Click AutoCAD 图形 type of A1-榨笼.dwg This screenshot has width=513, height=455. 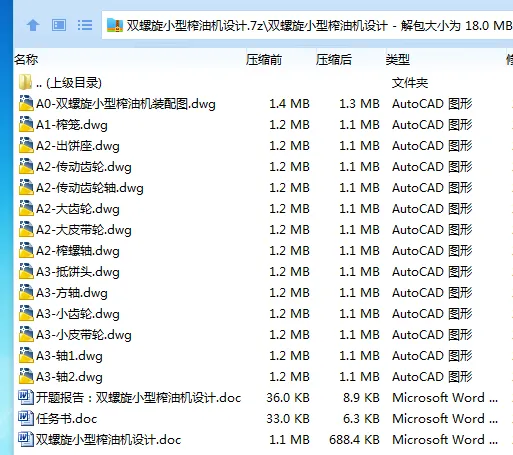[x=432, y=125]
